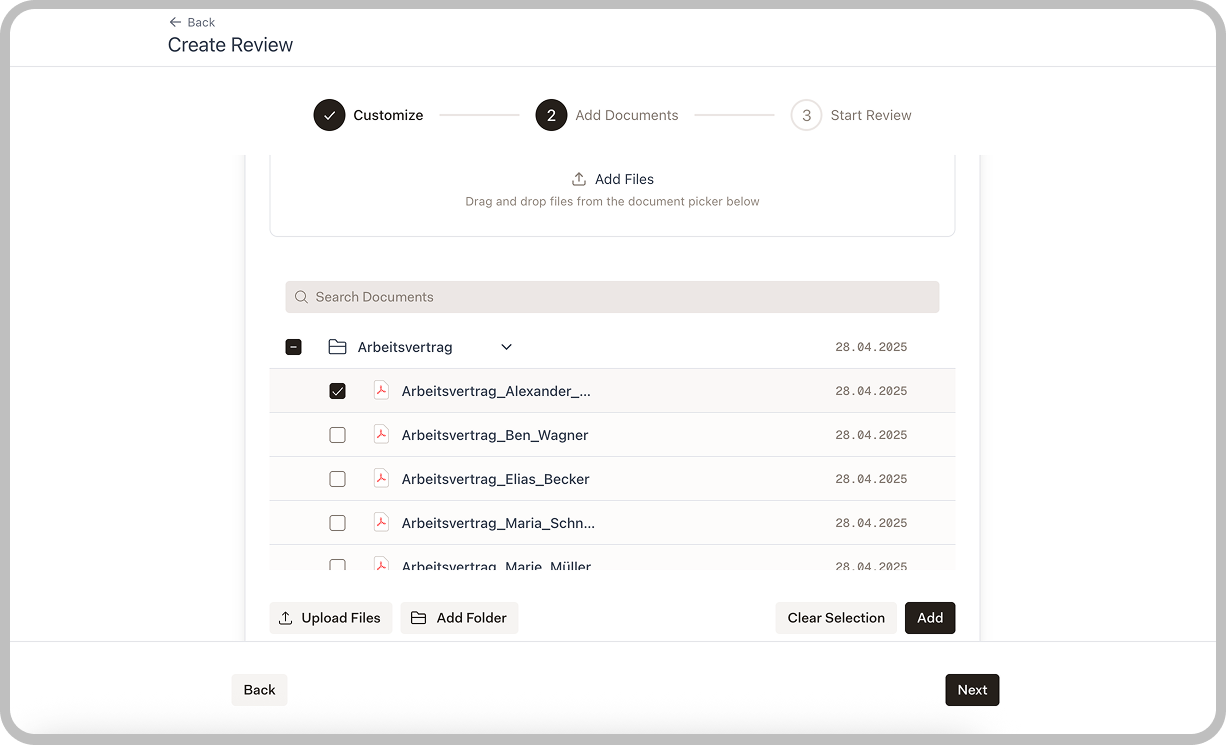The image size is (1226, 745).
Task: Toggle the Arbeitsvertrag folder select-all checkbox
Action: 294,346
